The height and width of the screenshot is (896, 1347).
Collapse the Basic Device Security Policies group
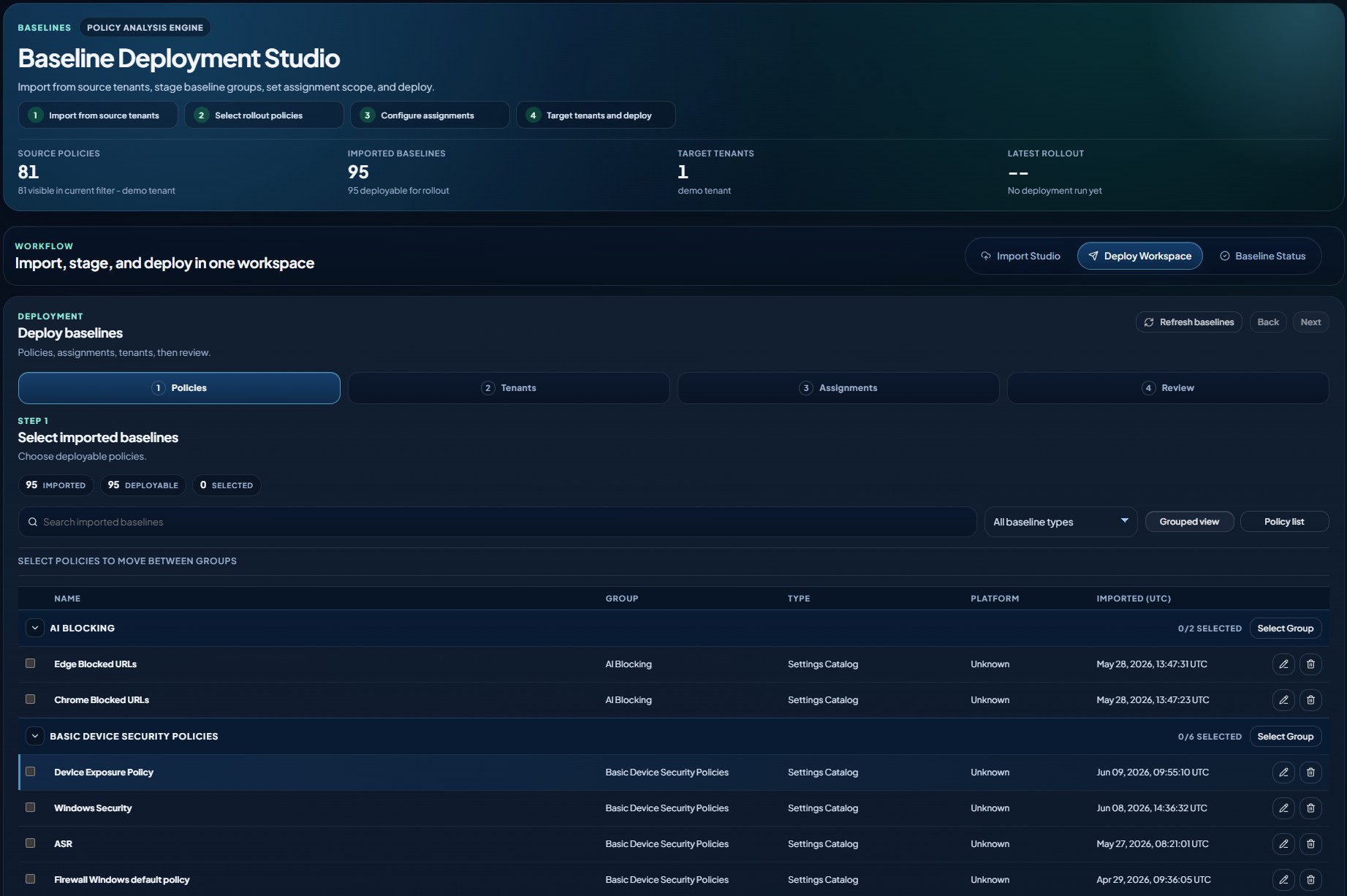tap(34, 737)
